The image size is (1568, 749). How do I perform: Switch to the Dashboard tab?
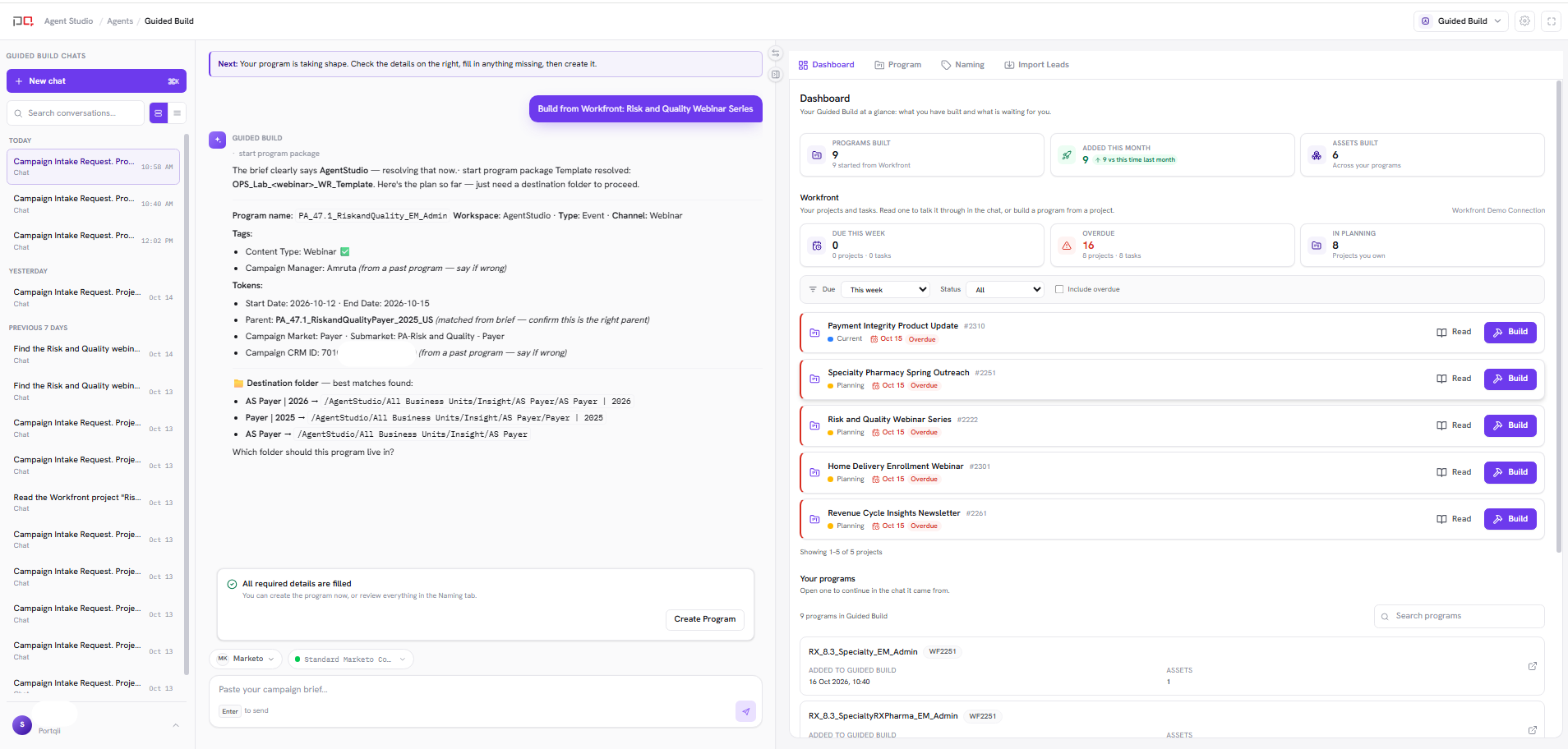click(x=826, y=65)
